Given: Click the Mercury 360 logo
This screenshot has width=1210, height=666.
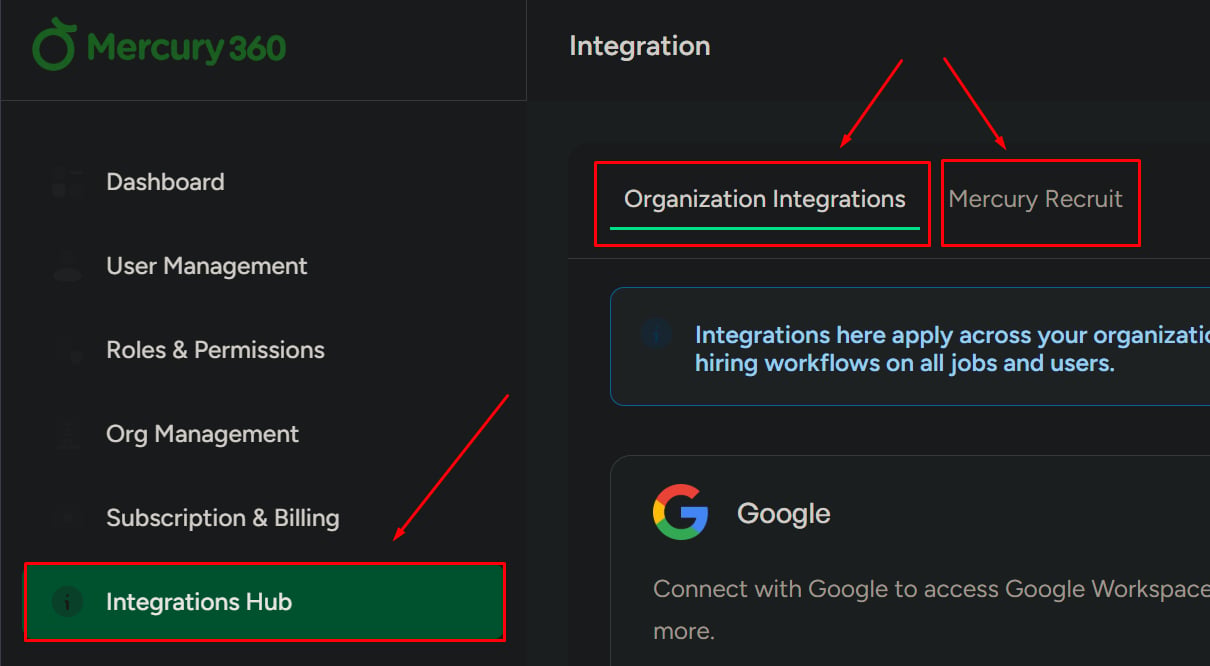Looking at the screenshot, I should 159,47.
